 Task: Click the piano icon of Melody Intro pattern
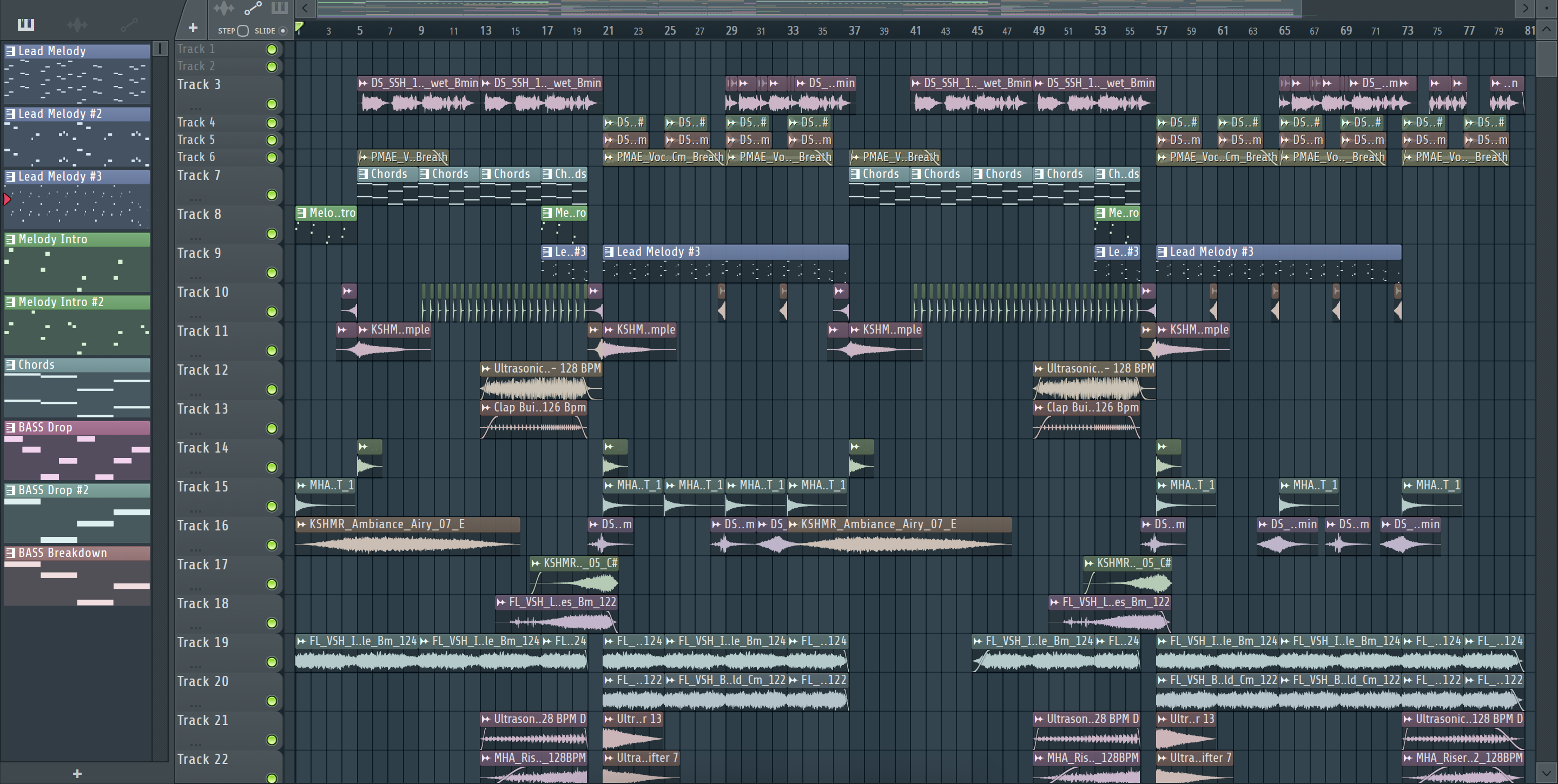point(10,240)
